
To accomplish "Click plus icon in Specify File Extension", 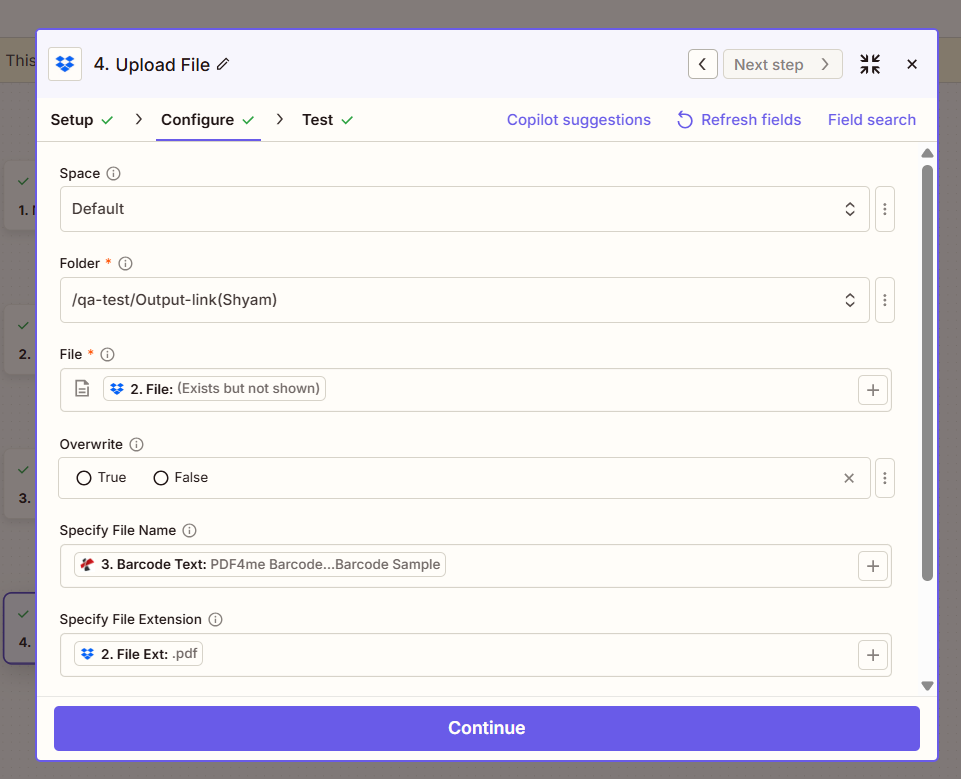I will [x=872, y=655].
